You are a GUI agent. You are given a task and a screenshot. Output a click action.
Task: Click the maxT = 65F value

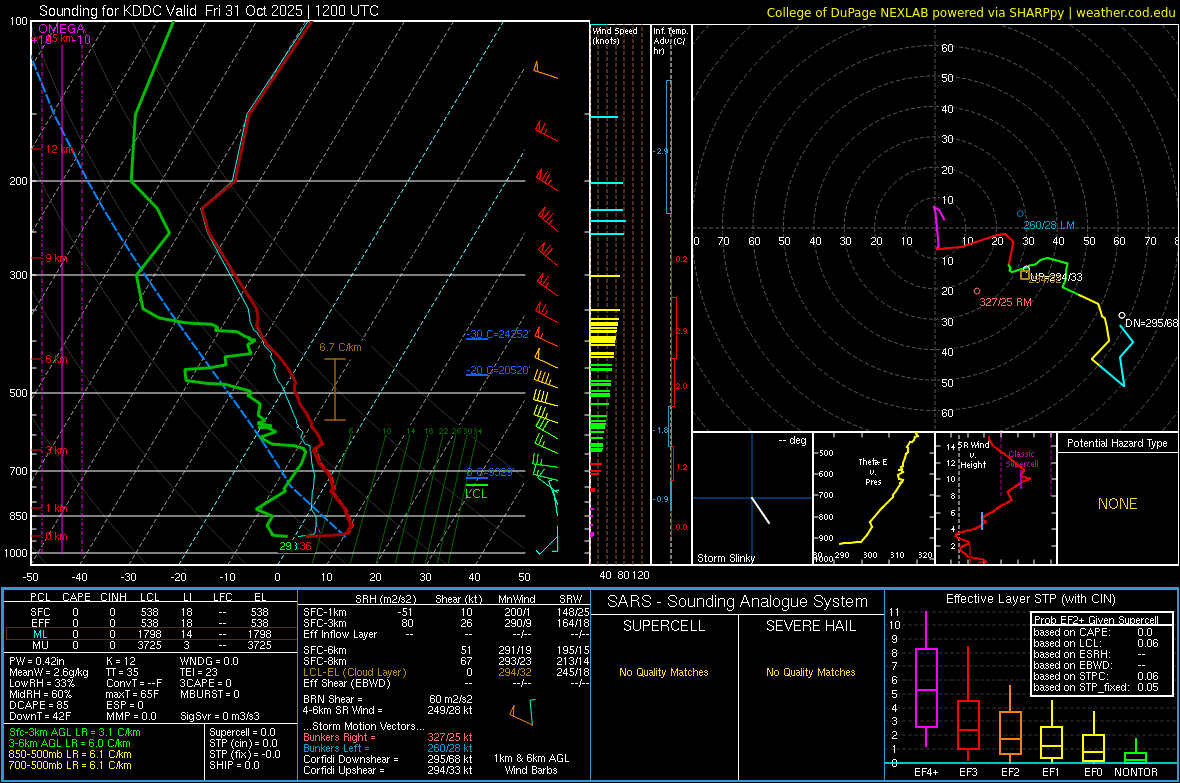click(x=132, y=694)
